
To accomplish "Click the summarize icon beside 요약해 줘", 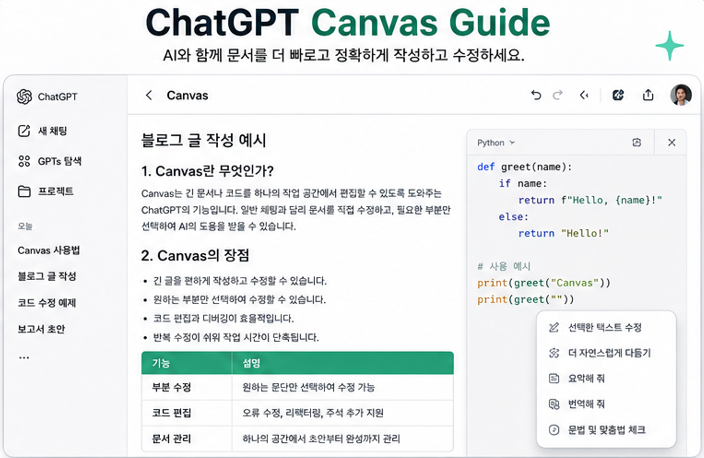I will coord(554,379).
